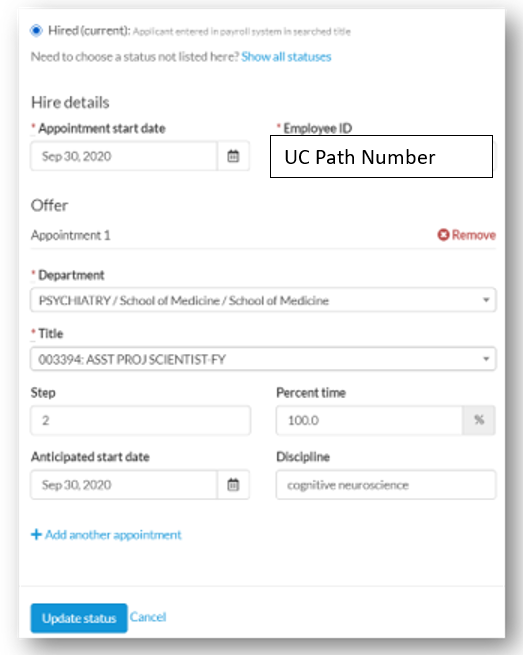
Task: Click the percent sign addon
Action: pyautogui.click(x=479, y=420)
